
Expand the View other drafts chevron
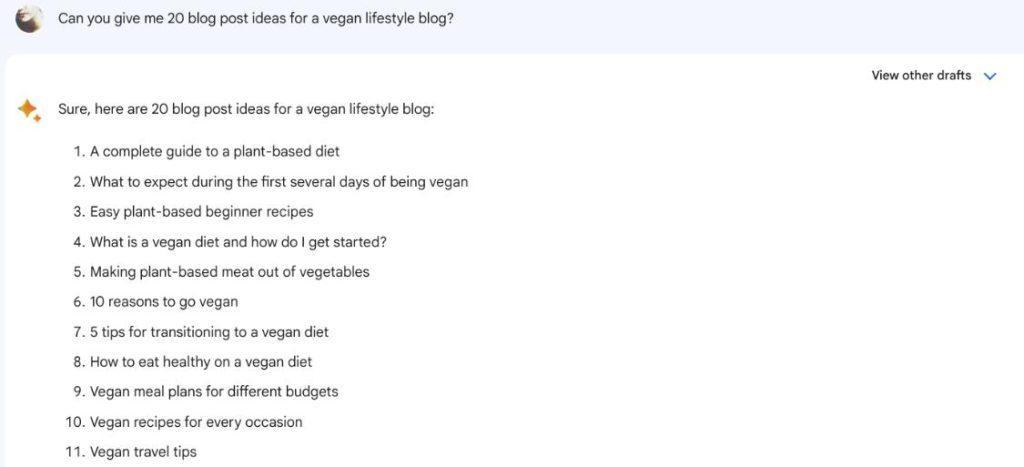990,76
